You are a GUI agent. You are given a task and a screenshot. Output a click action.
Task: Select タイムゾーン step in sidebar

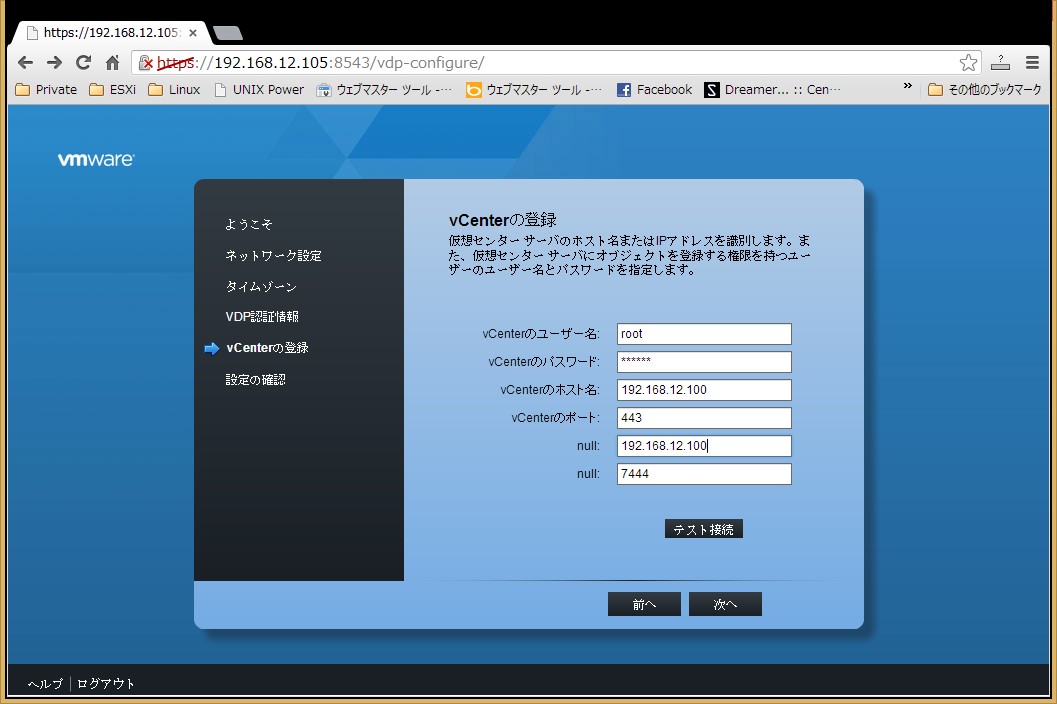click(x=261, y=287)
